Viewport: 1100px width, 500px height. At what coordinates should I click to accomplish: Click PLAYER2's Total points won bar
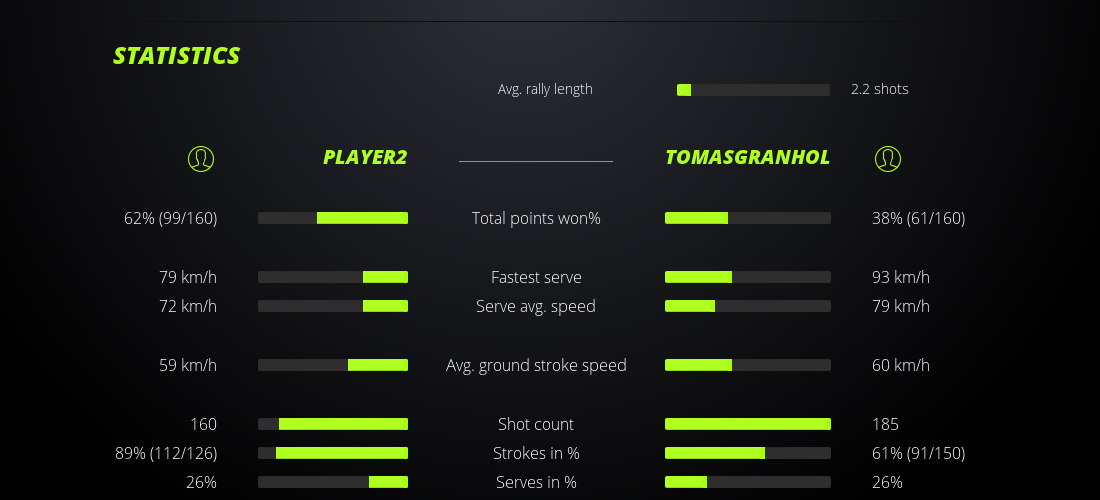coord(333,218)
